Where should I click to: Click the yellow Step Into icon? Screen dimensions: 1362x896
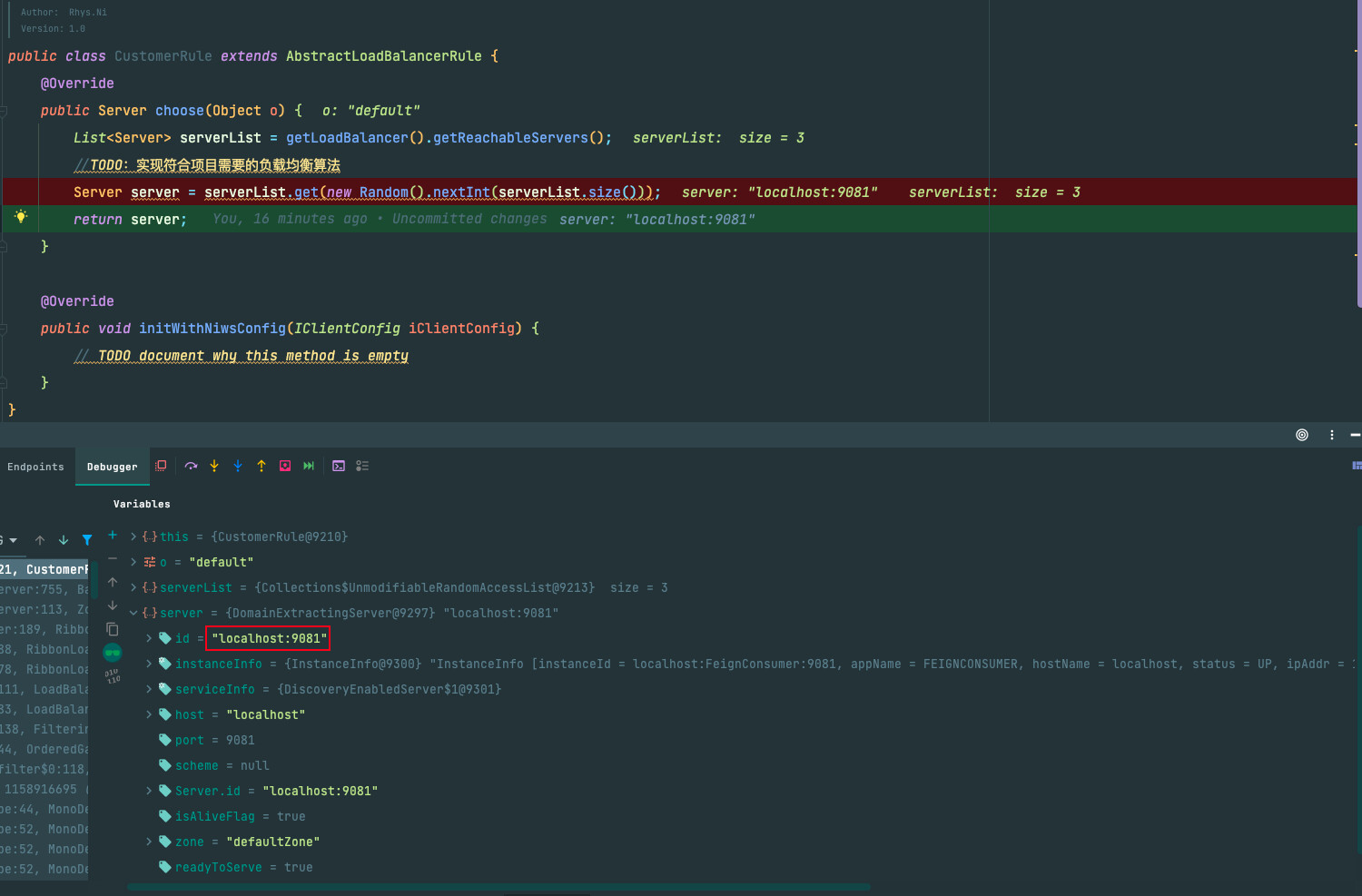tap(214, 466)
